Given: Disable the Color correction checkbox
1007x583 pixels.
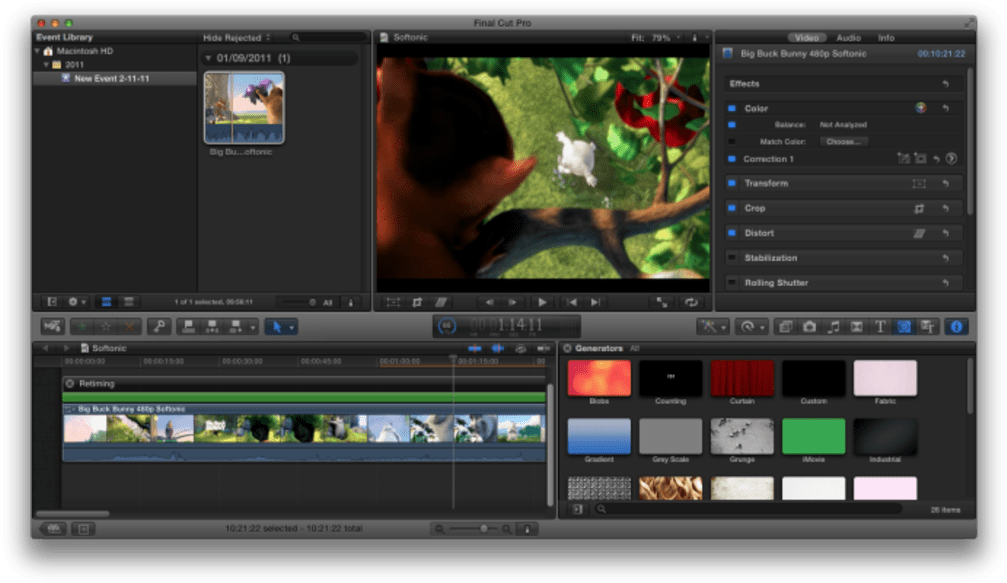Looking at the screenshot, I should 730,108.
